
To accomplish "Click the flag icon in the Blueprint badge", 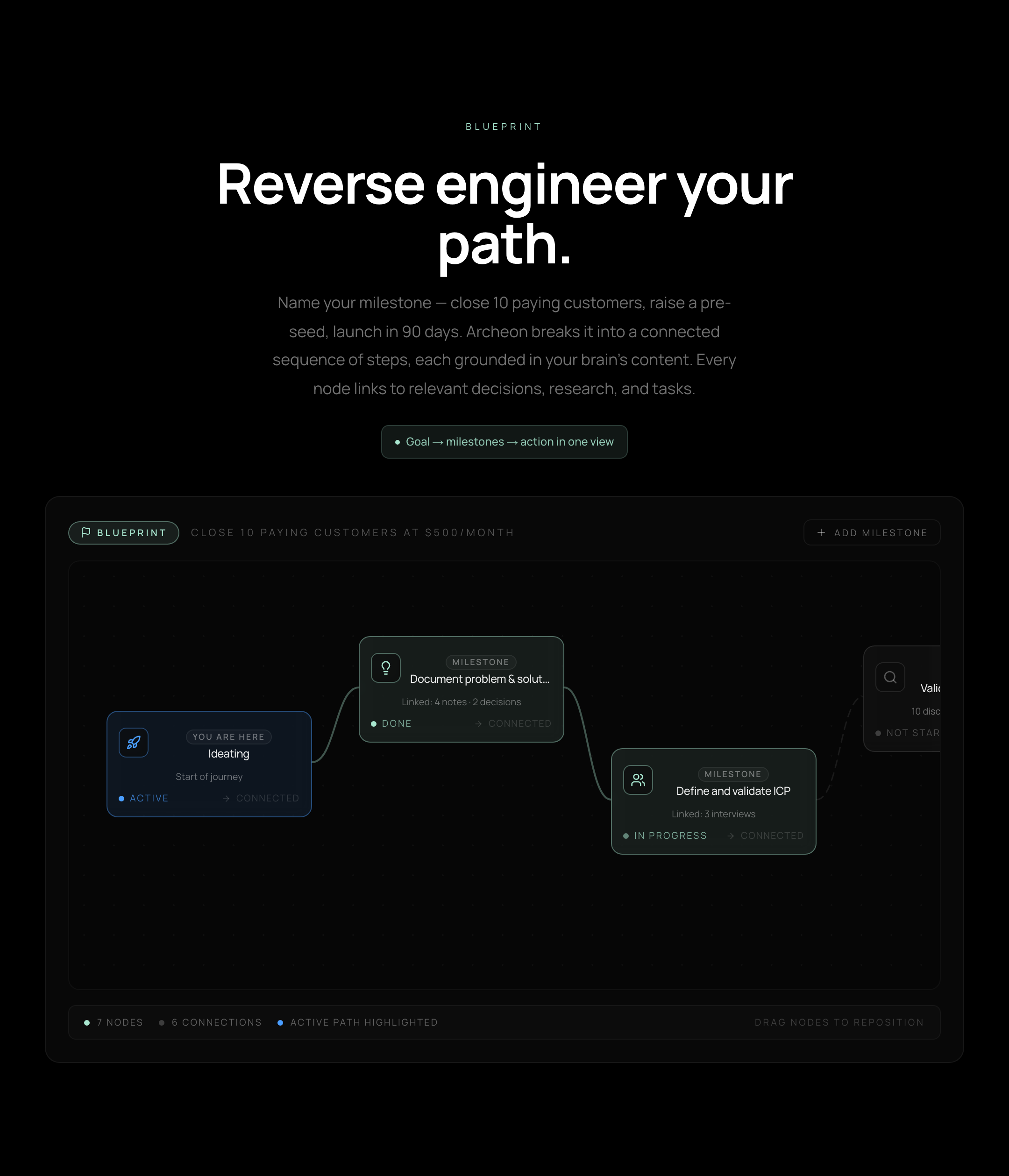I will [86, 532].
